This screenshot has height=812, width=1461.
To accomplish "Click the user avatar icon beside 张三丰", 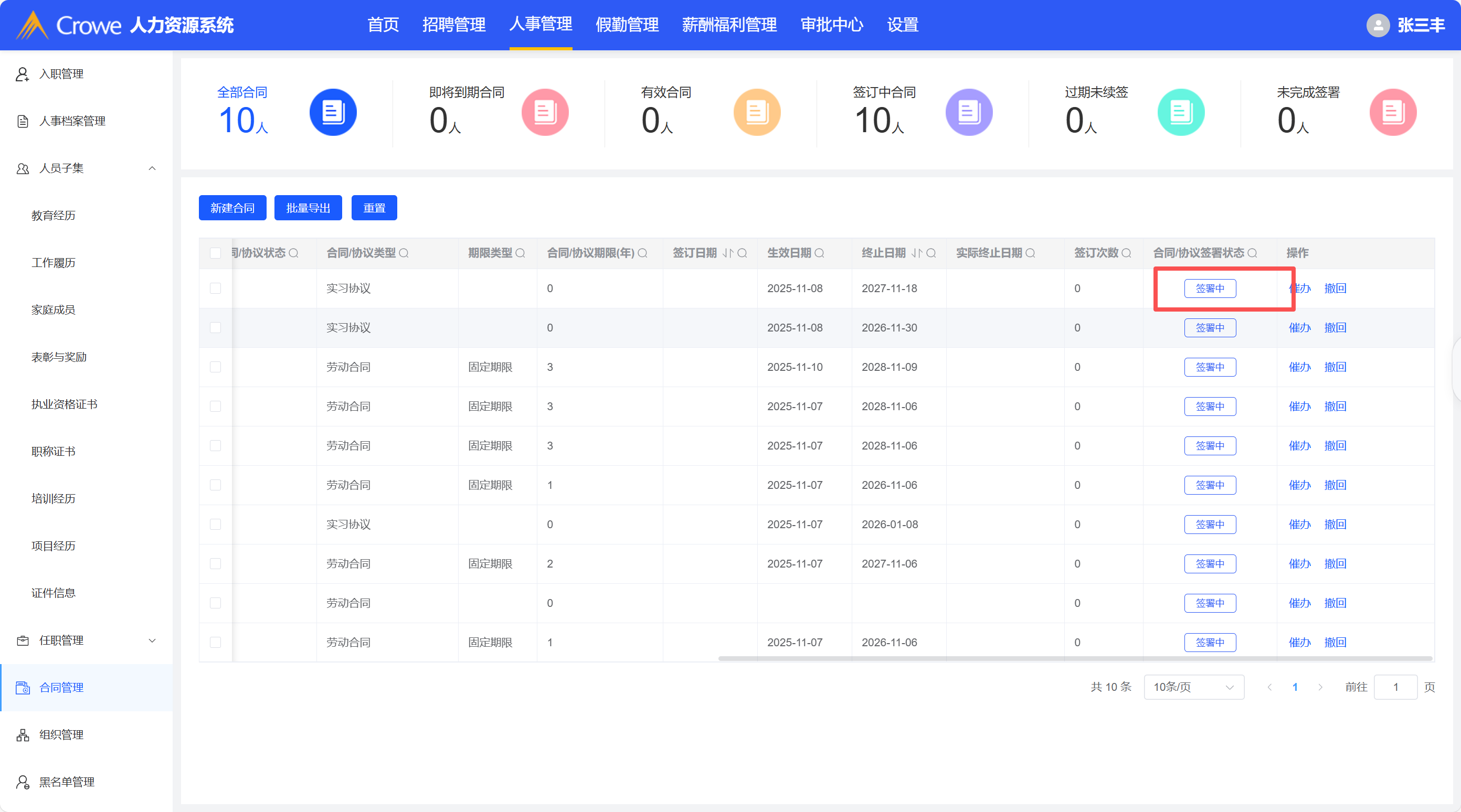I will 1378,25.
